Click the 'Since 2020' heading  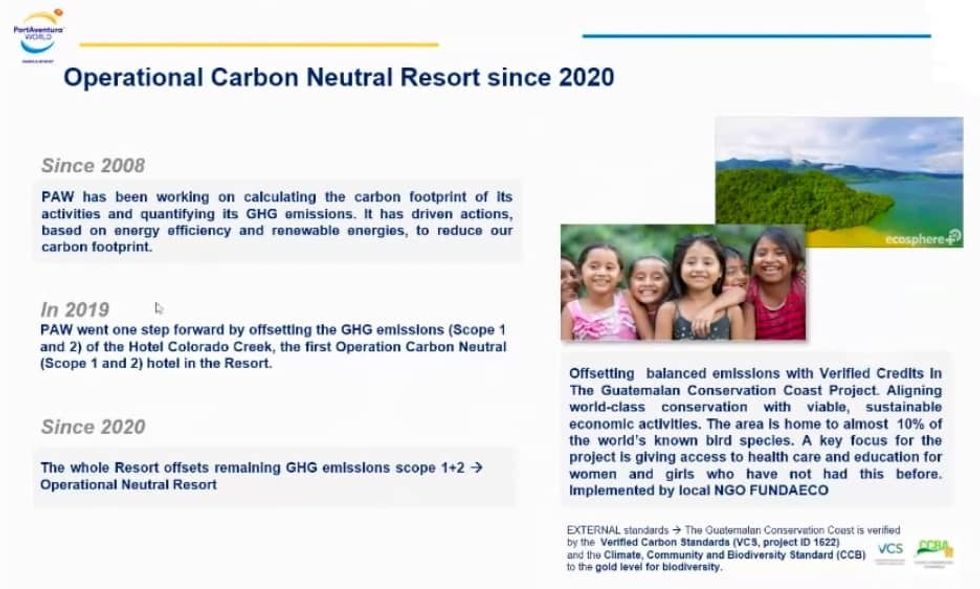[x=93, y=427]
